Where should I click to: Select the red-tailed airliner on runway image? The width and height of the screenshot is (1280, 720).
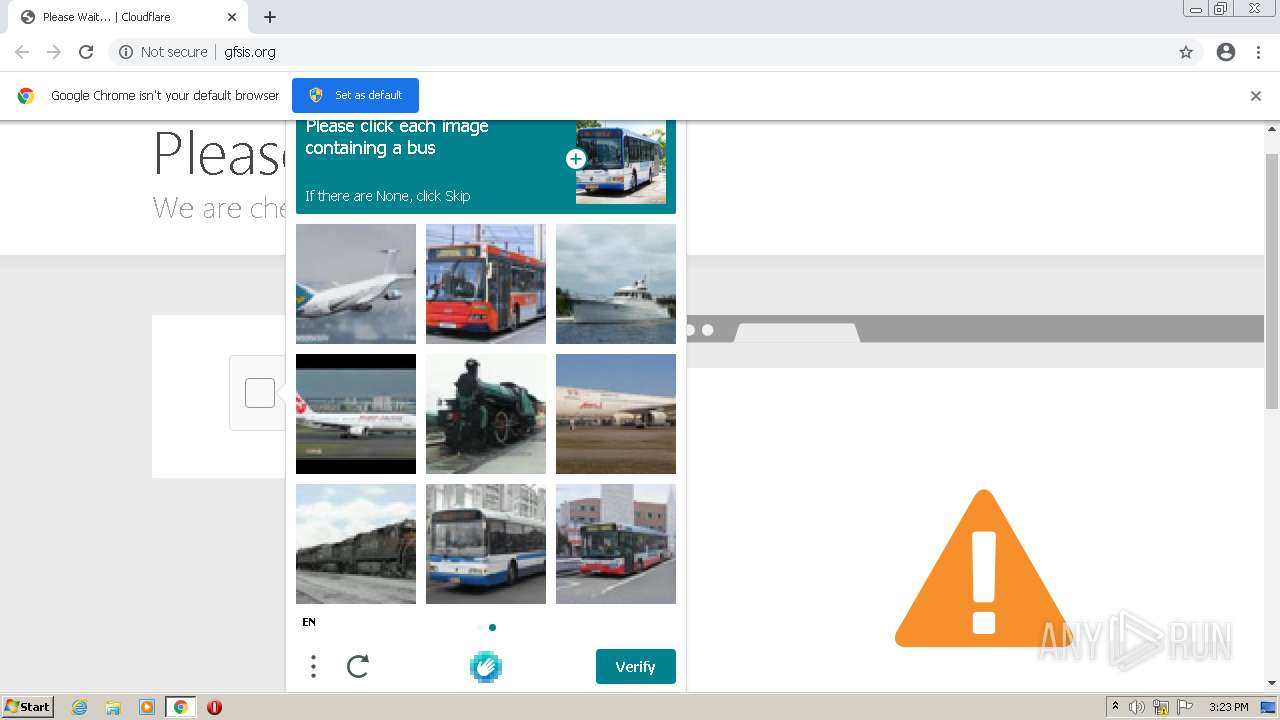[356, 414]
